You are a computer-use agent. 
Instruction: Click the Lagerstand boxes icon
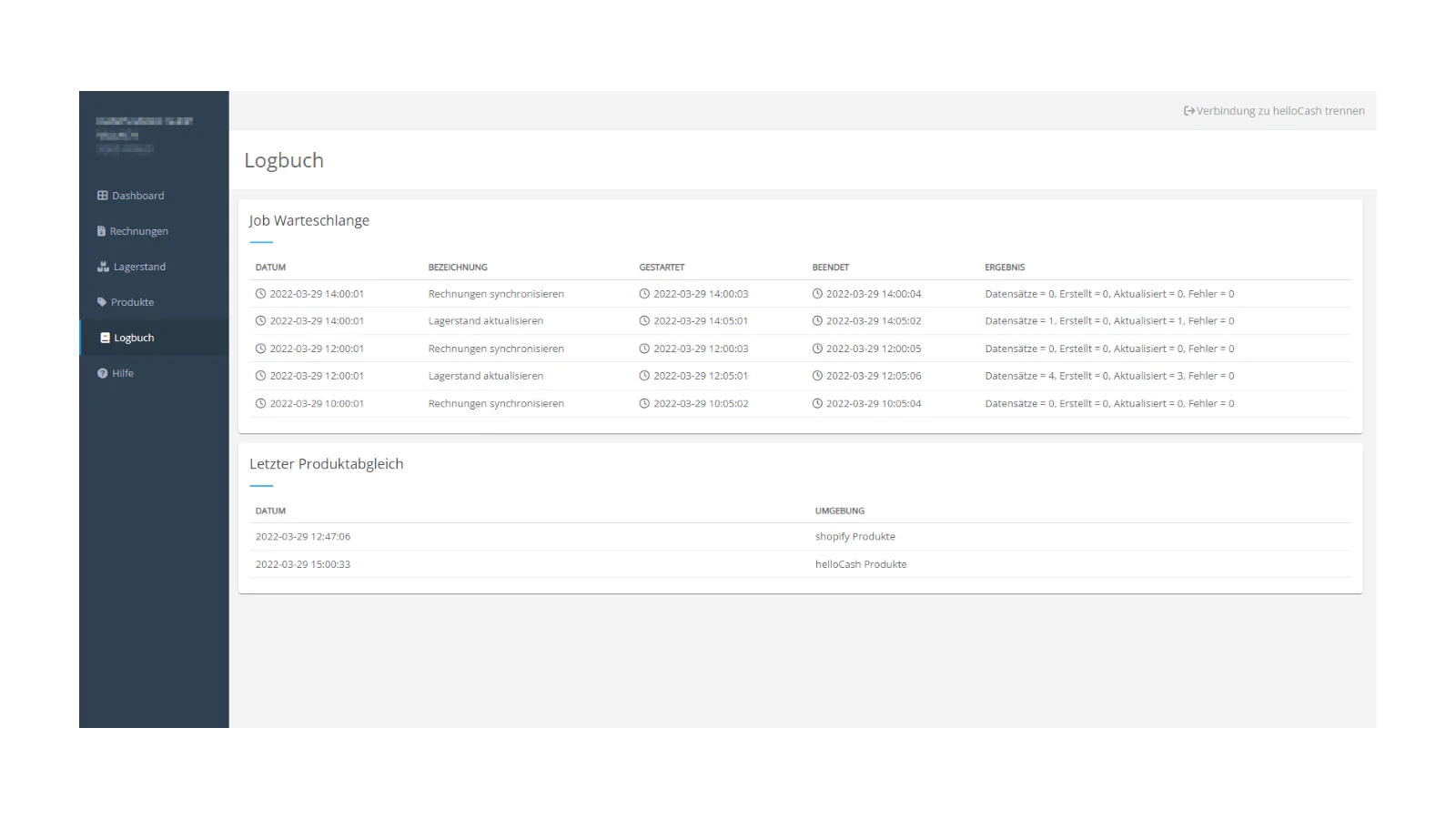point(103,267)
